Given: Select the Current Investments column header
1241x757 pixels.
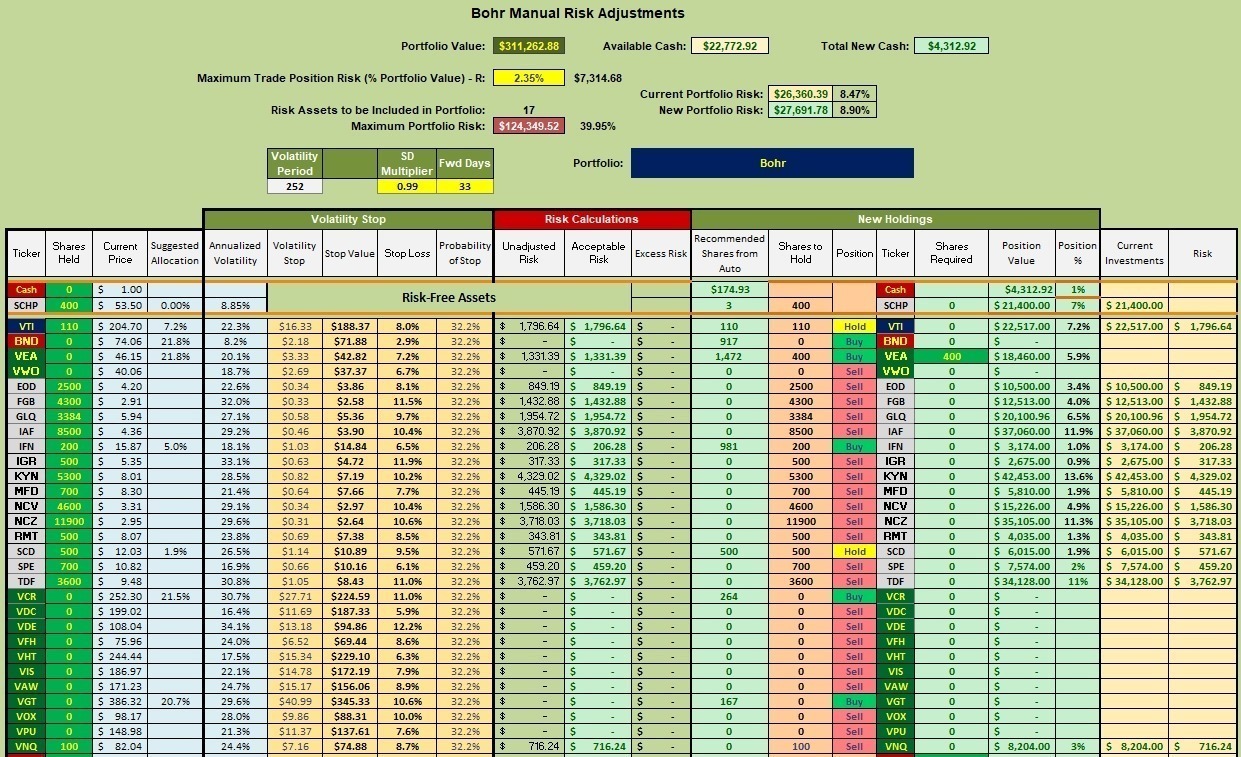Looking at the screenshot, I should pos(1134,253).
